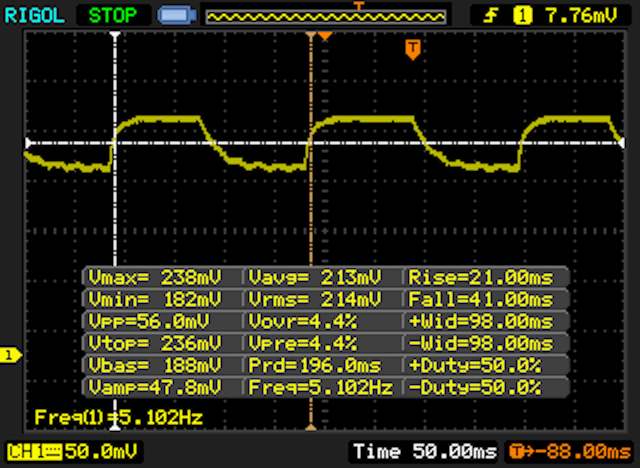Click the Vtop= 236mV measurement
Screen dimensions: 640x468
tap(155, 344)
